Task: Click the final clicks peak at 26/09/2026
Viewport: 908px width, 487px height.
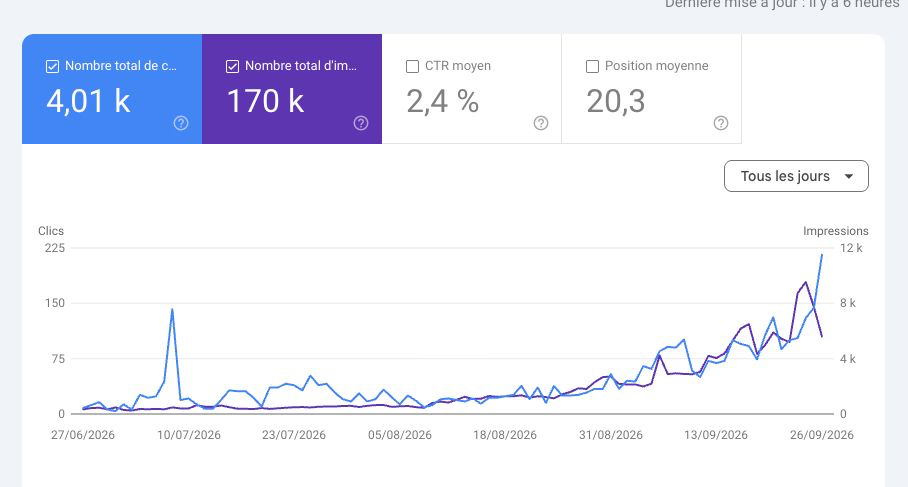Action: pos(822,255)
